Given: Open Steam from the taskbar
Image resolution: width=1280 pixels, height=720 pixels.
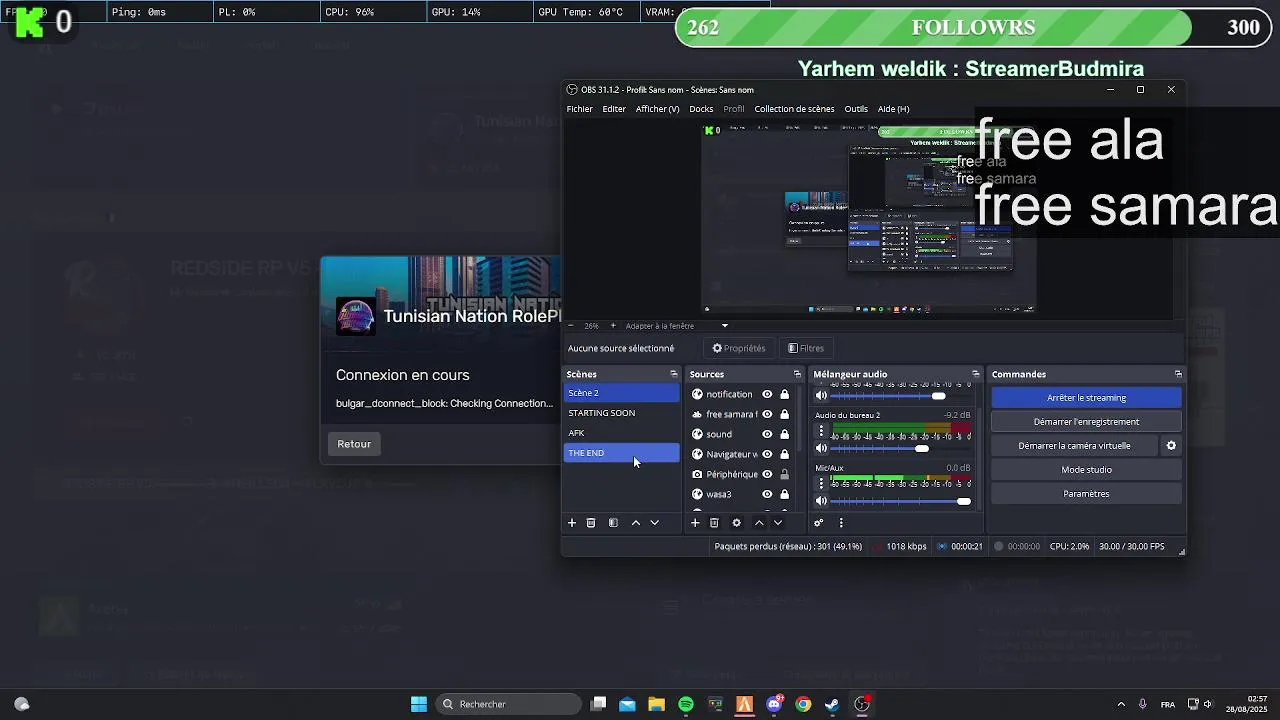Looking at the screenshot, I should click(x=832, y=704).
